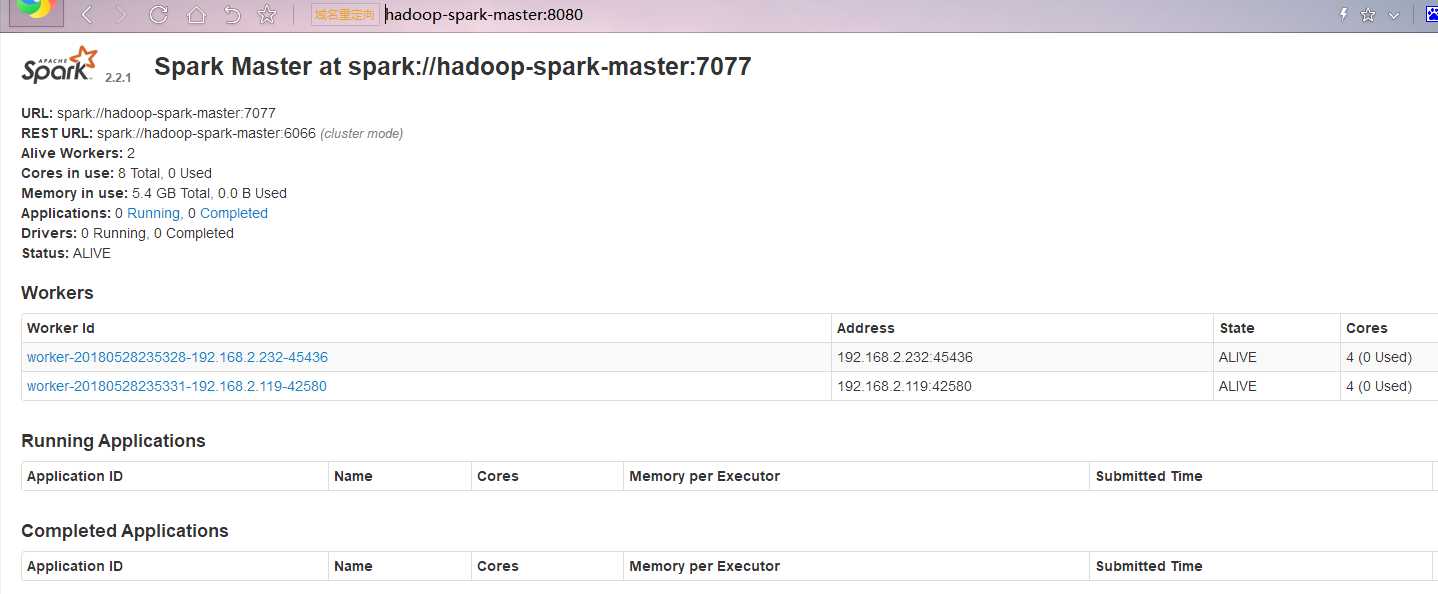
Task: Go back to the previous page
Action: (x=87, y=14)
